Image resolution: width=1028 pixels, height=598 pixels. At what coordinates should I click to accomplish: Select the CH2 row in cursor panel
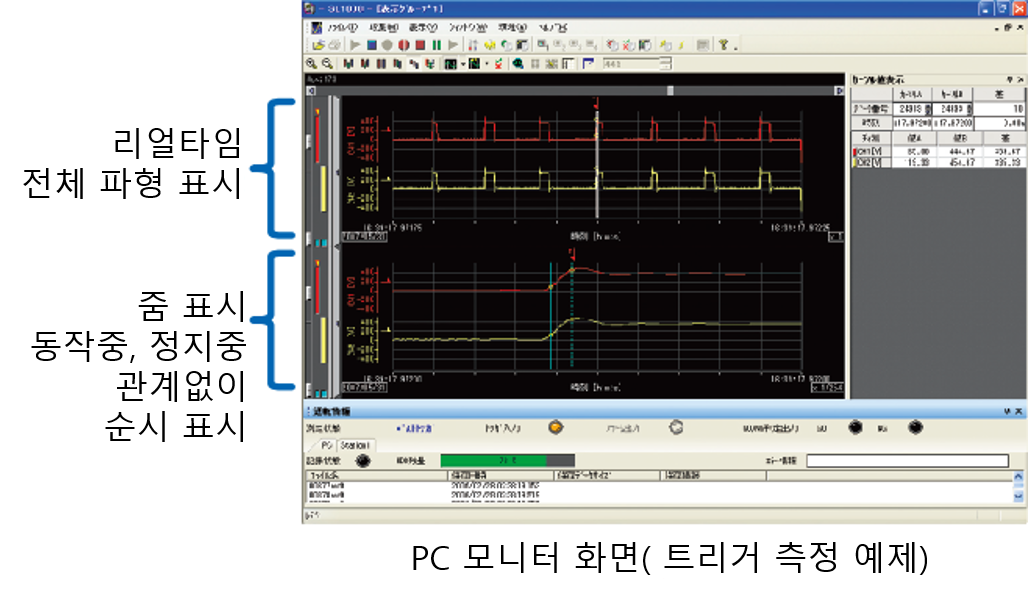938,162
